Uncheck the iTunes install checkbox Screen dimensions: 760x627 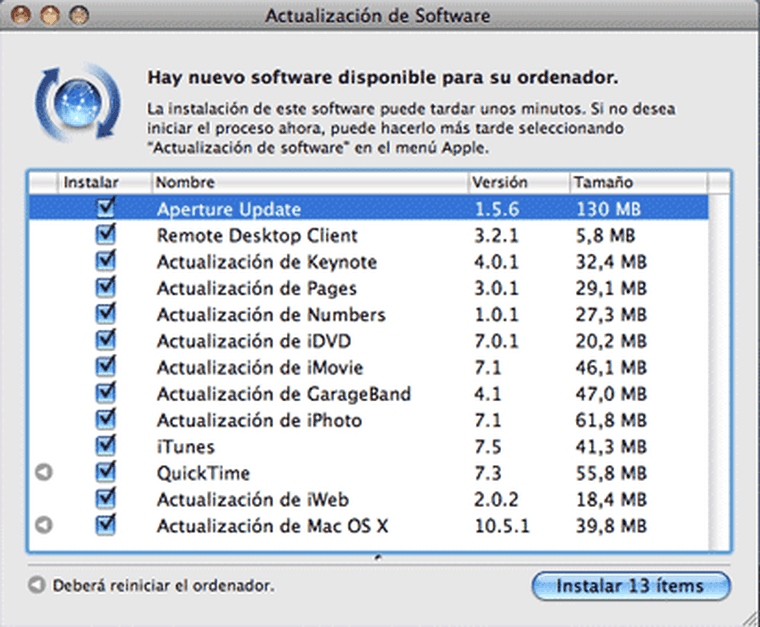click(105, 446)
